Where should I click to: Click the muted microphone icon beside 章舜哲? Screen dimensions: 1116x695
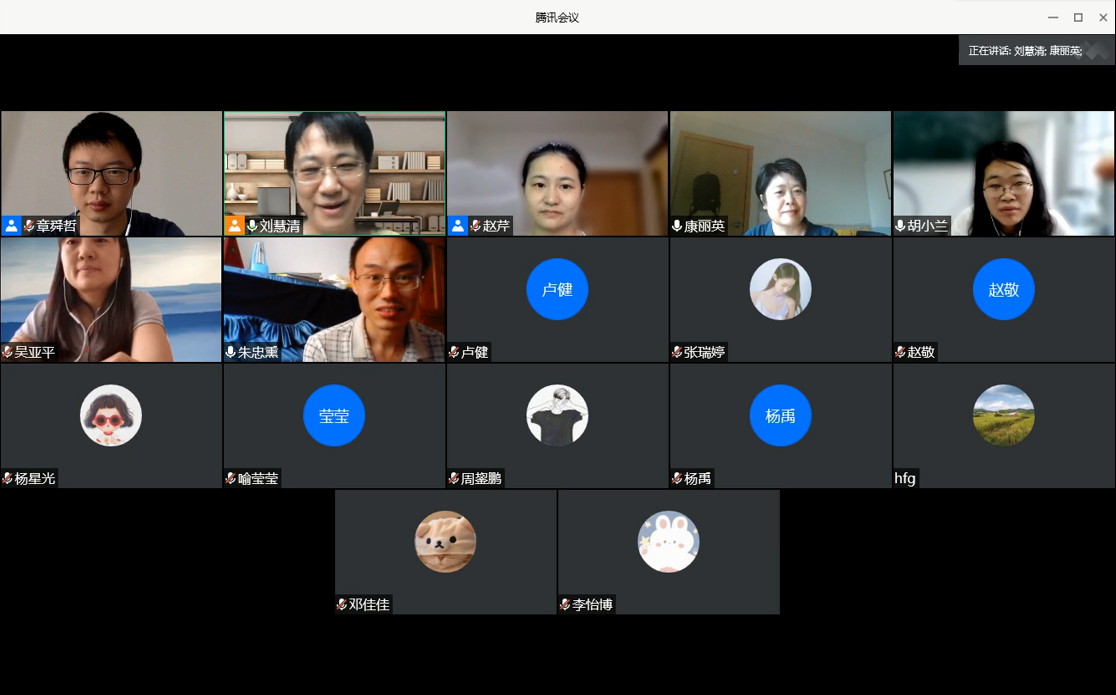[29, 226]
